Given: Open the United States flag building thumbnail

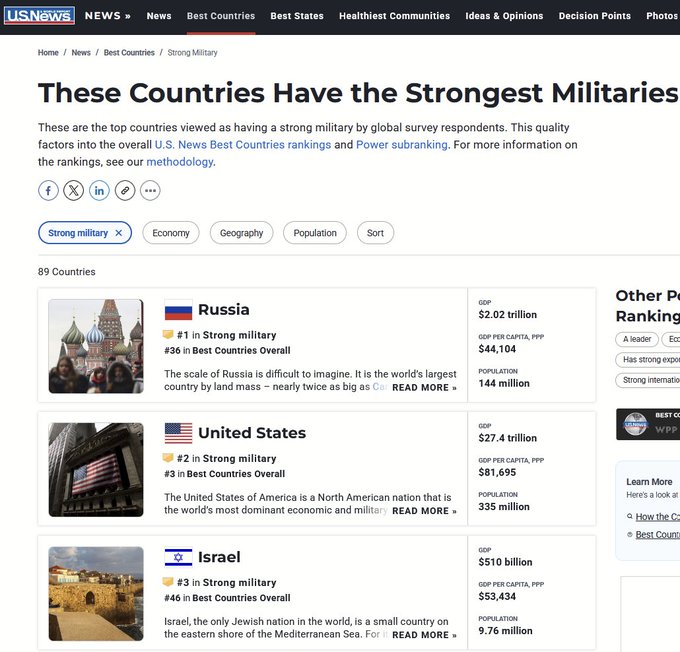Looking at the screenshot, I should pyautogui.click(x=96, y=469).
